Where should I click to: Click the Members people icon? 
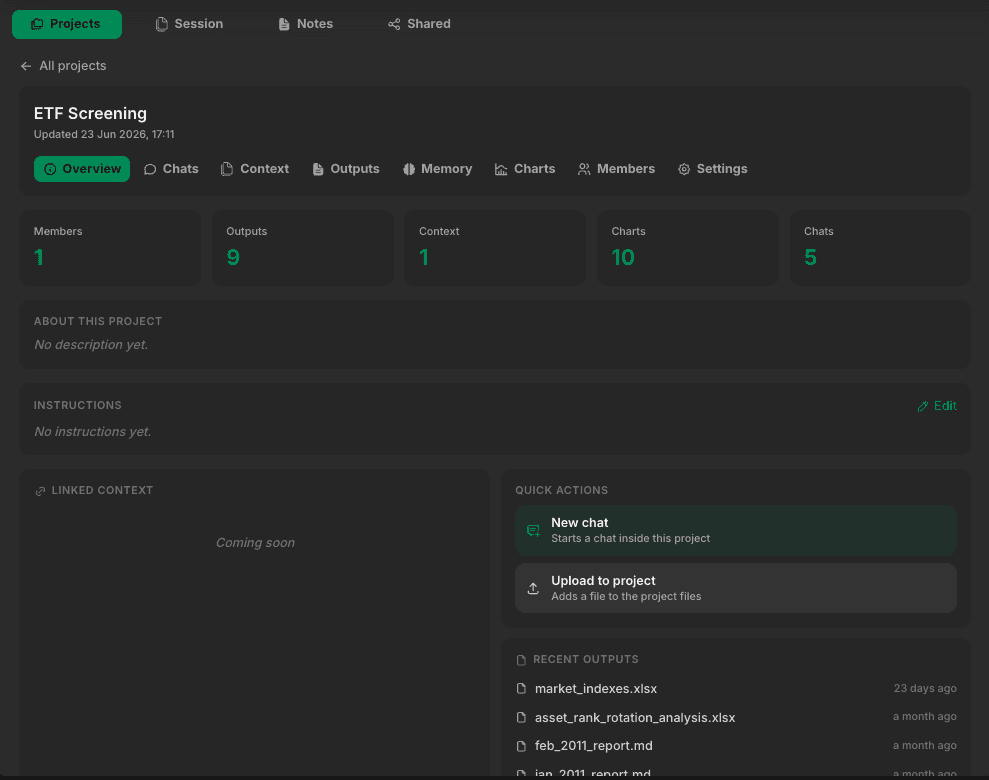584,169
